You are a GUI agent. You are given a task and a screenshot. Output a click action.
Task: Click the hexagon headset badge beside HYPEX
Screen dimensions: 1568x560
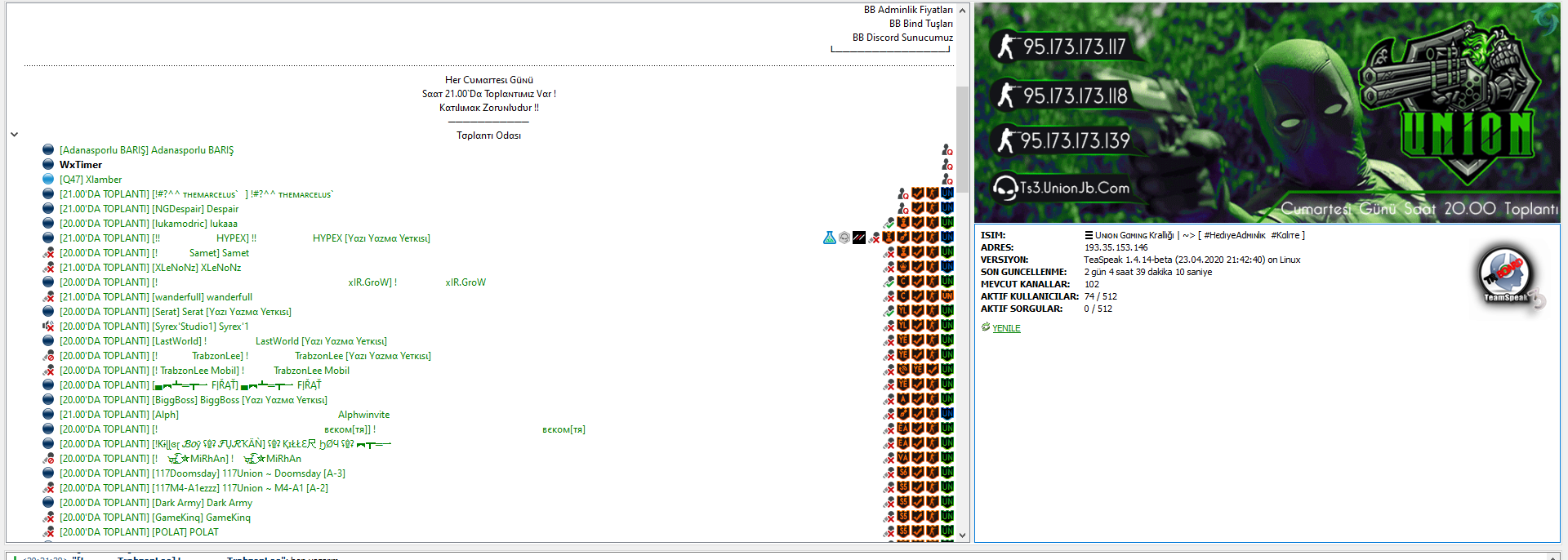click(844, 238)
